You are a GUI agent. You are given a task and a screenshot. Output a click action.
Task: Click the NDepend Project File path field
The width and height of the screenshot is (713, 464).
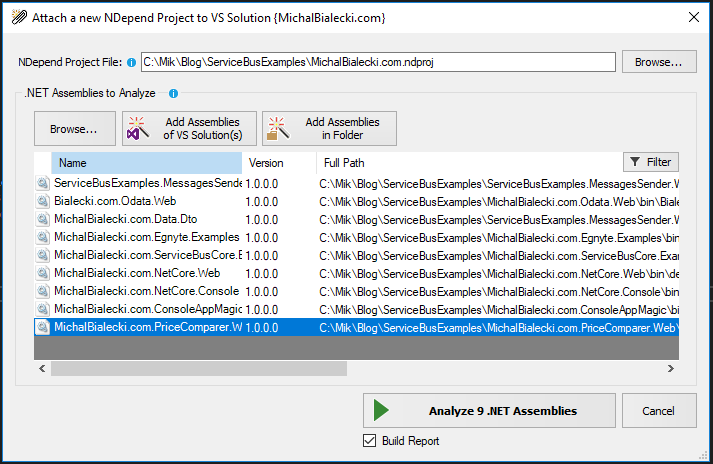tap(378, 62)
